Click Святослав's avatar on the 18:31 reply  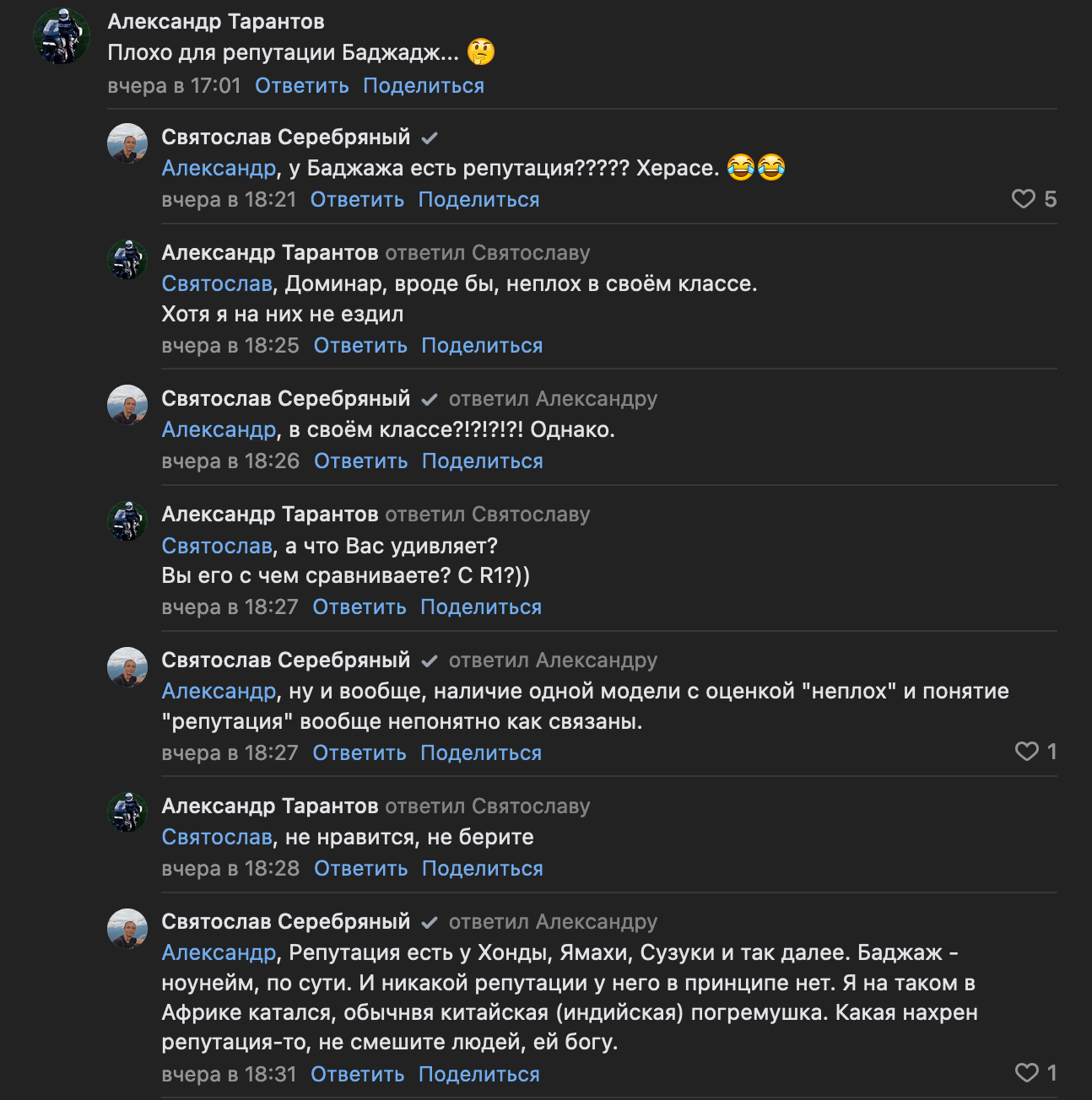(x=127, y=928)
